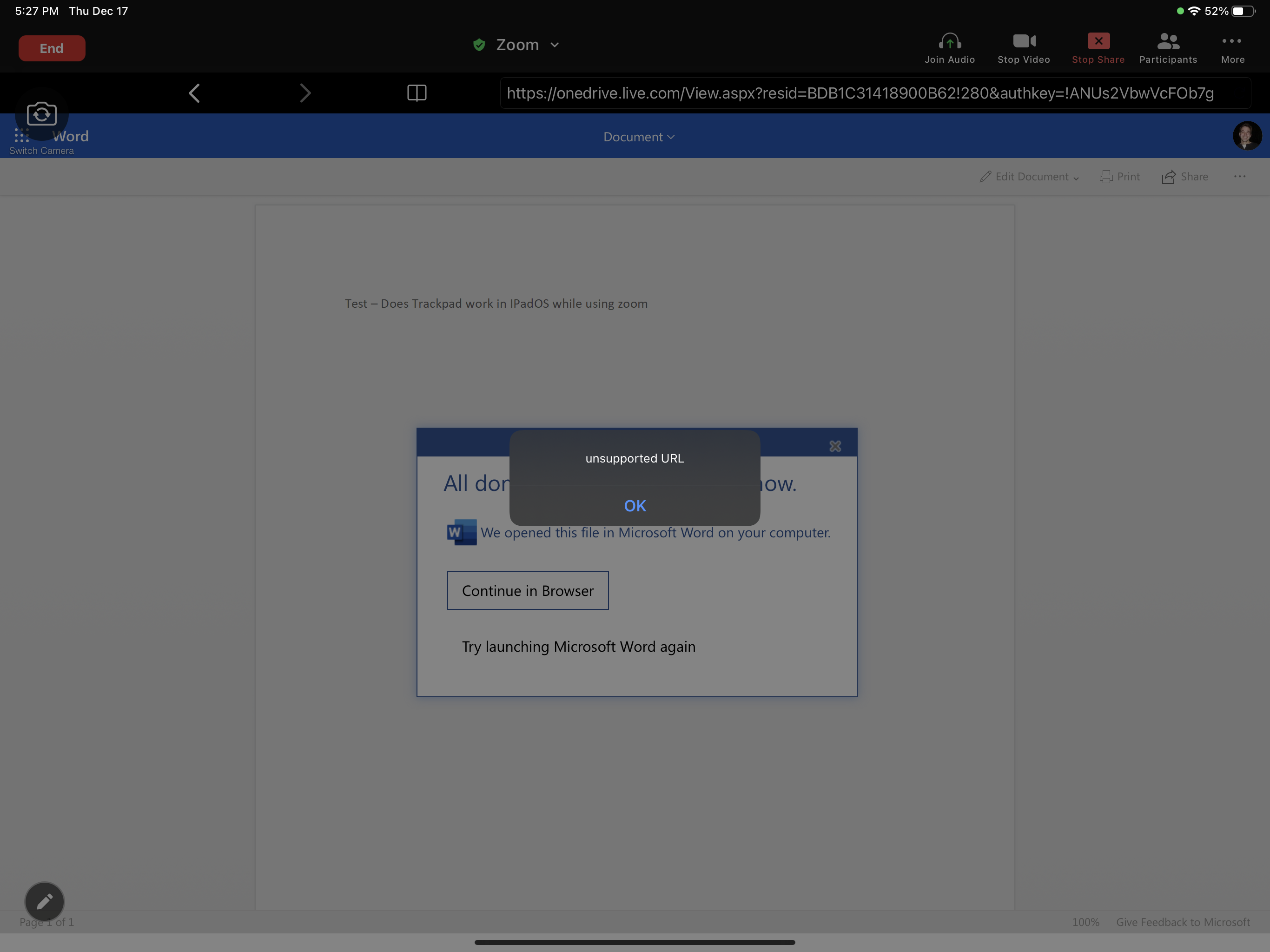Go forward with the right arrow
This screenshot has width=1270, height=952.
pos(305,93)
